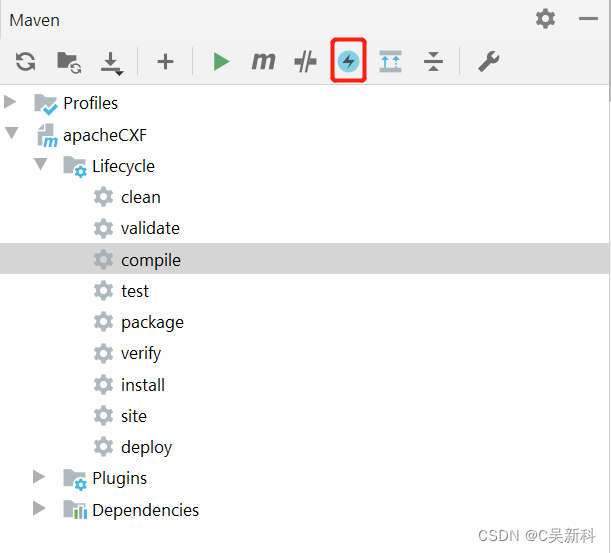Select the install lifecycle phase
611x553 pixels.
pyautogui.click(x=143, y=385)
